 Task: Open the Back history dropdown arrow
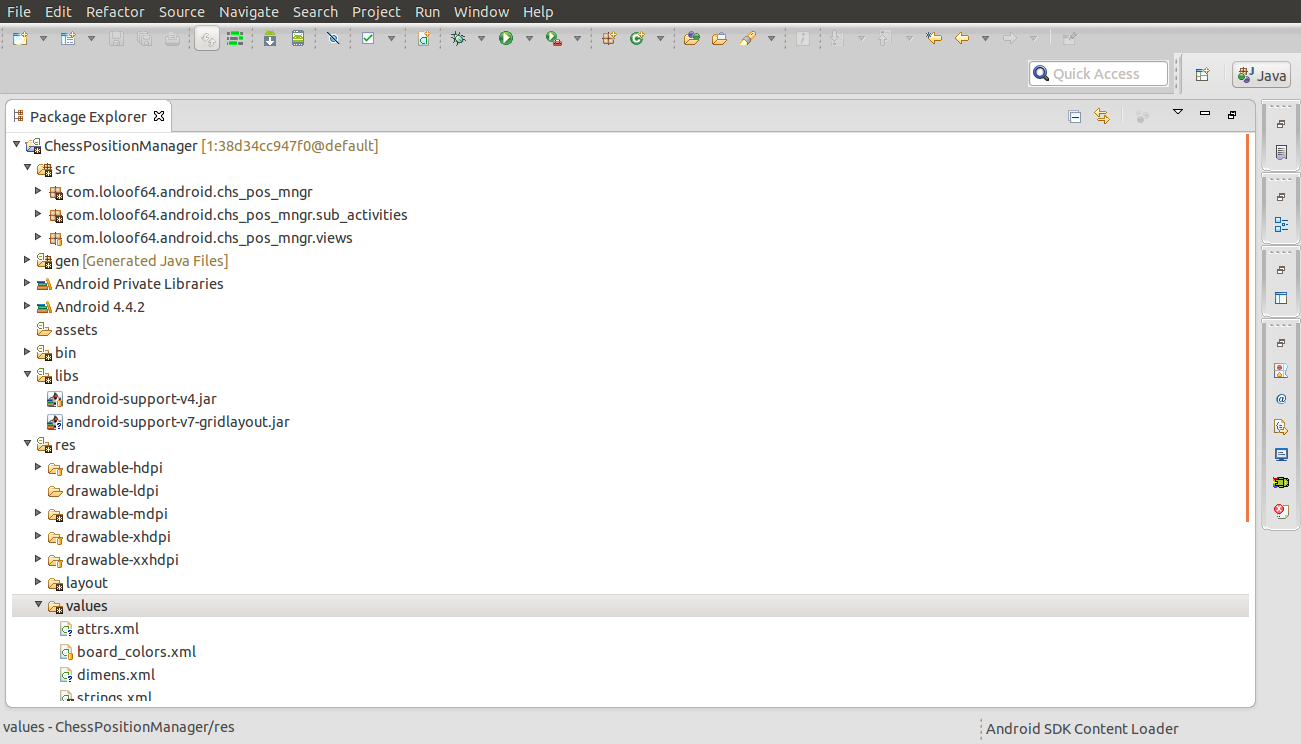click(985, 39)
